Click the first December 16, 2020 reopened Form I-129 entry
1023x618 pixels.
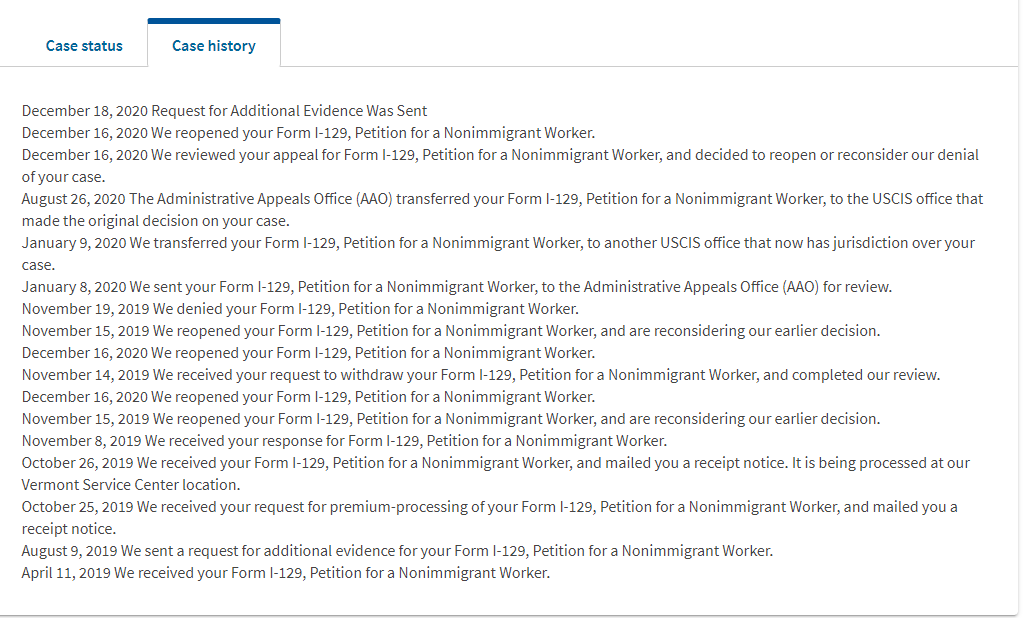point(308,133)
